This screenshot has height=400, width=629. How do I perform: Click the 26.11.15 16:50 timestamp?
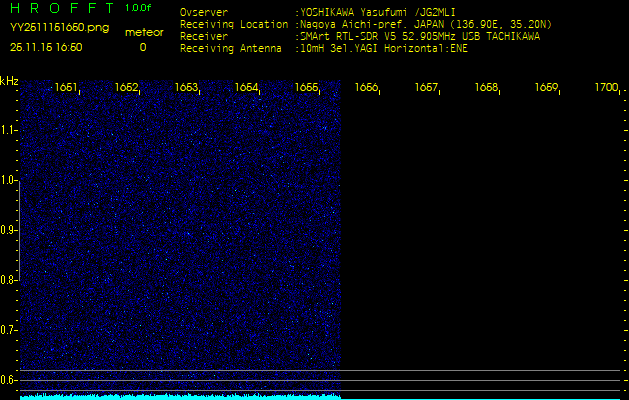(x=46, y=46)
